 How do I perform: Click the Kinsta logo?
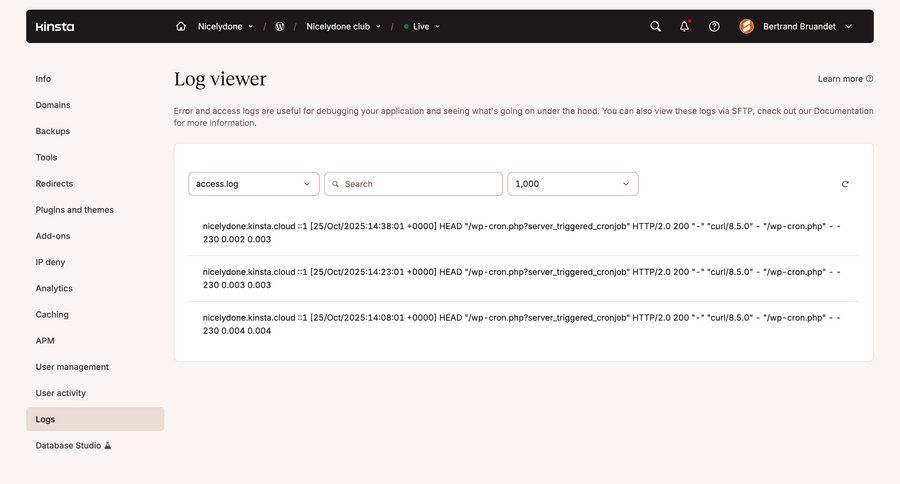(x=55, y=26)
